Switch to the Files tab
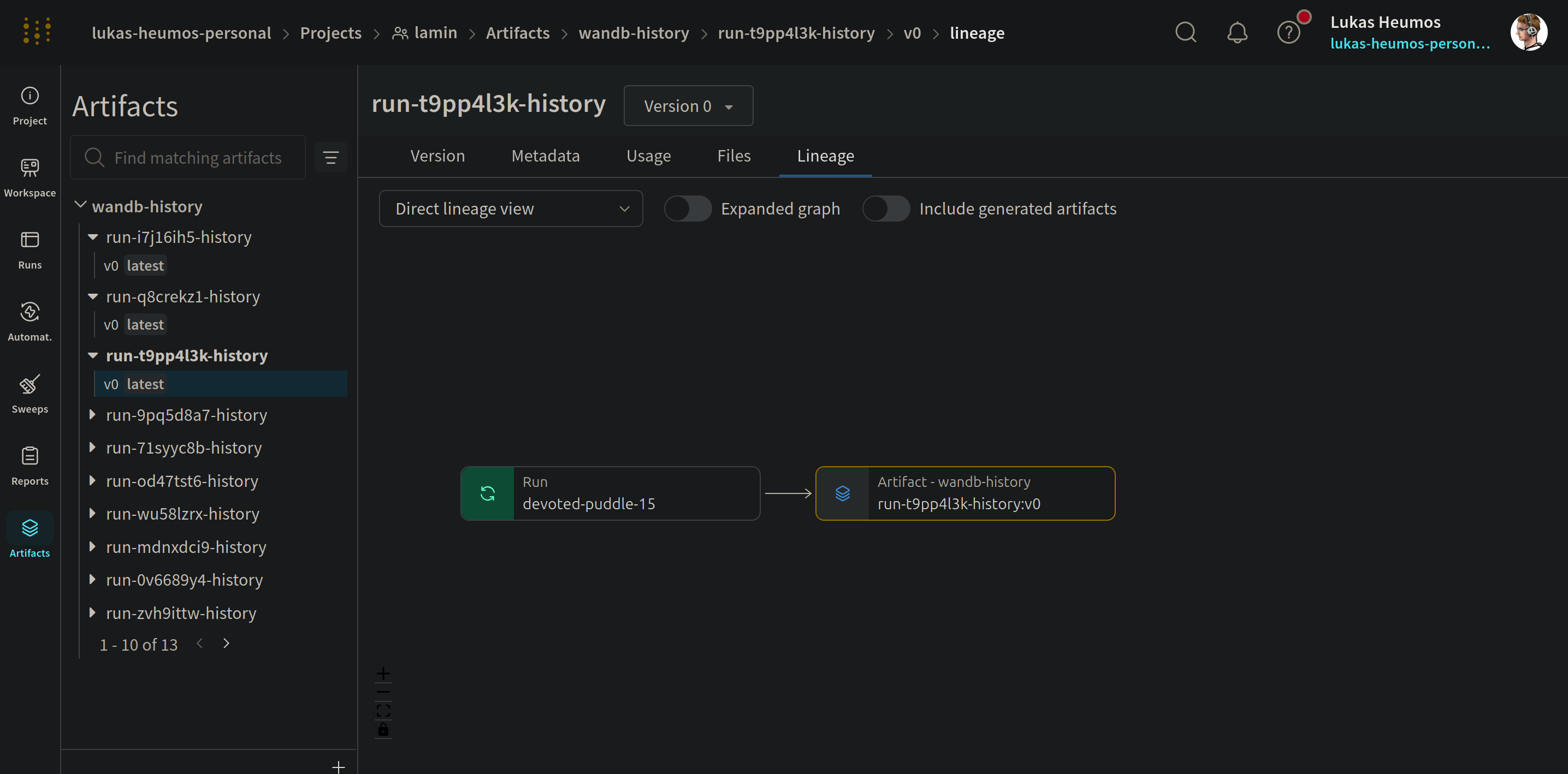The height and width of the screenshot is (774, 1568). [733, 156]
